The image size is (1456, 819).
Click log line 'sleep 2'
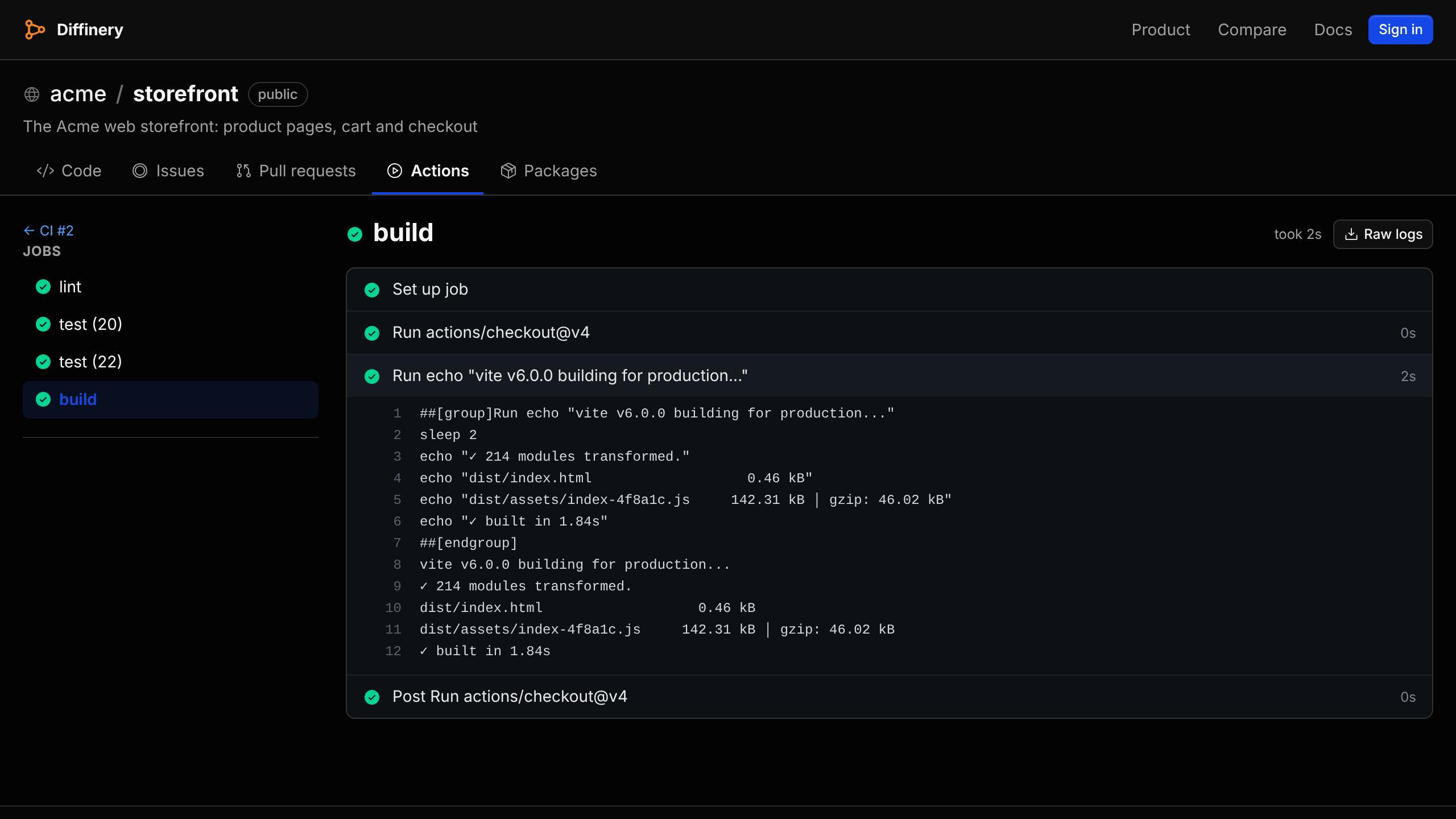448,435
